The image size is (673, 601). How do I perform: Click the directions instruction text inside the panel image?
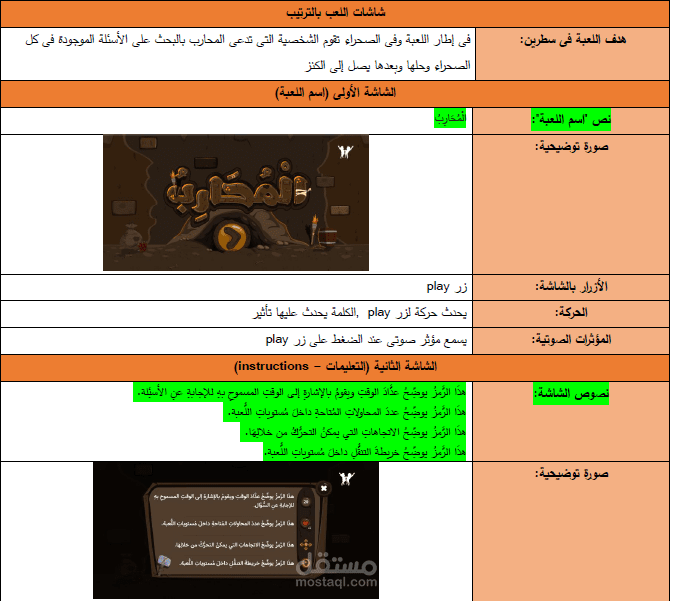point(234,545)
